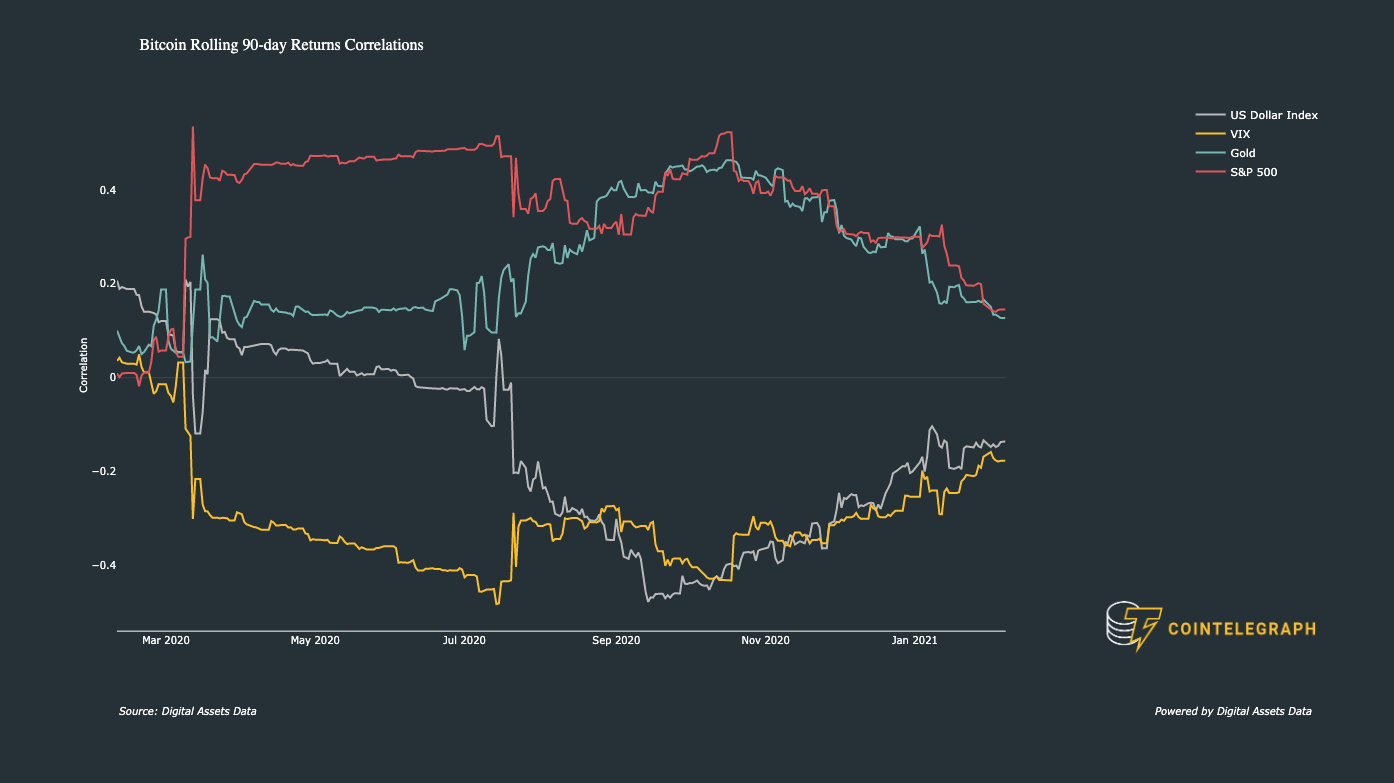Click the Sep 2020 x-axis label
The width and height of the screenshot is (1394, 783).
(616, 640)
